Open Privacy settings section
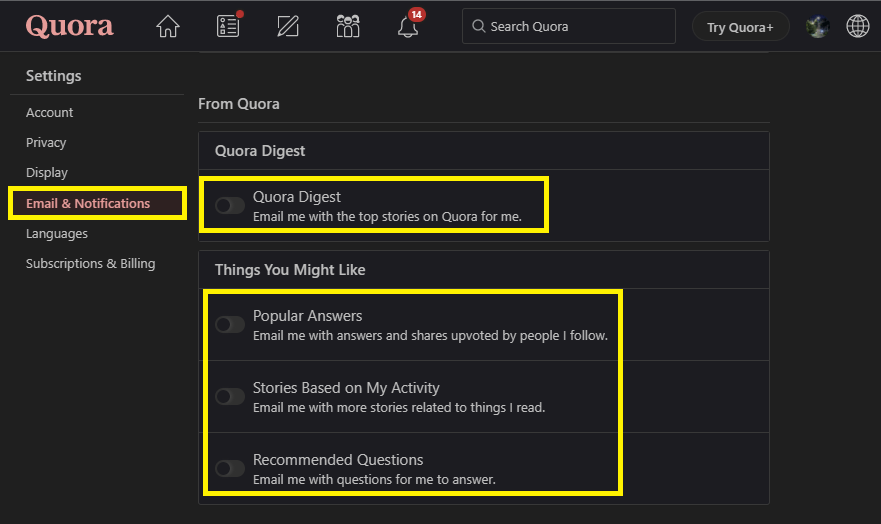881x524 pixels. (46, 143)
